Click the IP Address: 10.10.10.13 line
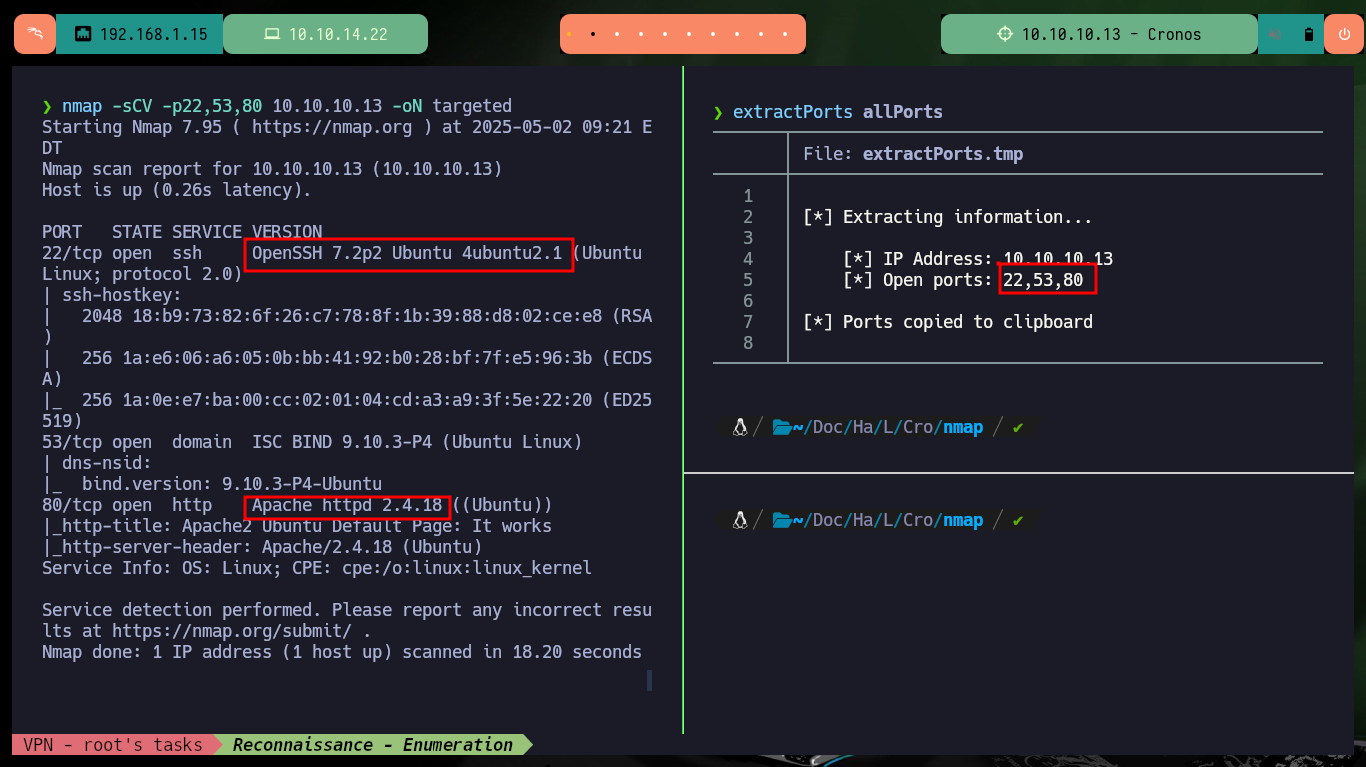This screenshot has height=767, width=1366. (x=978, y=259)
